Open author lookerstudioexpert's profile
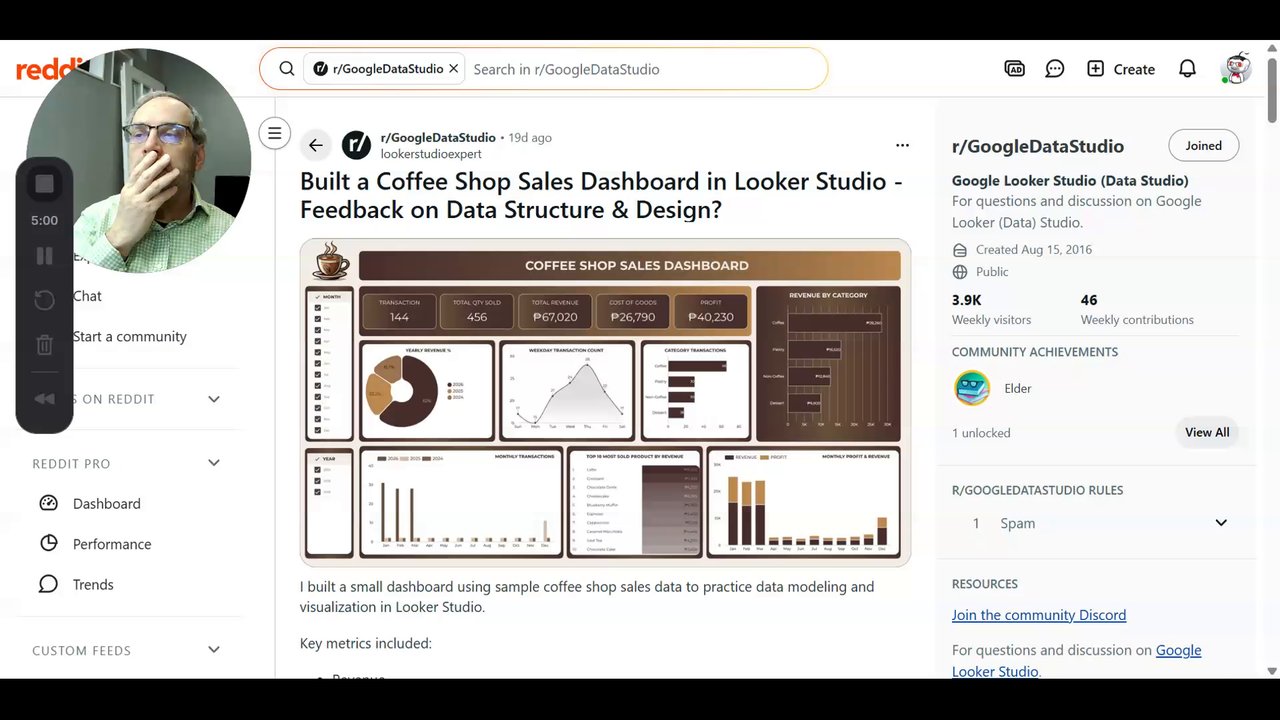Viewport: 1280px width, 720px height. pyautogui.click(x=431, y=154)
